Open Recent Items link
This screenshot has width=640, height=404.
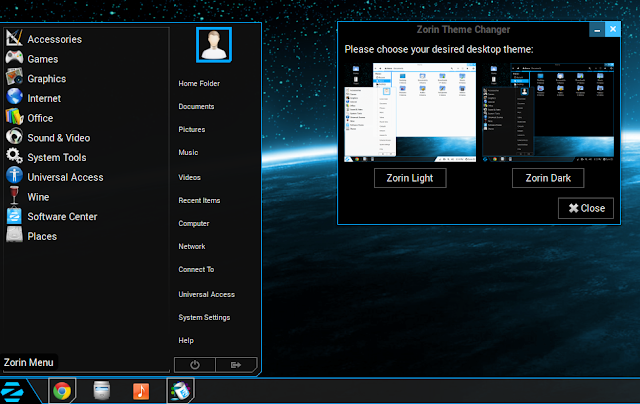pos(199,200)
